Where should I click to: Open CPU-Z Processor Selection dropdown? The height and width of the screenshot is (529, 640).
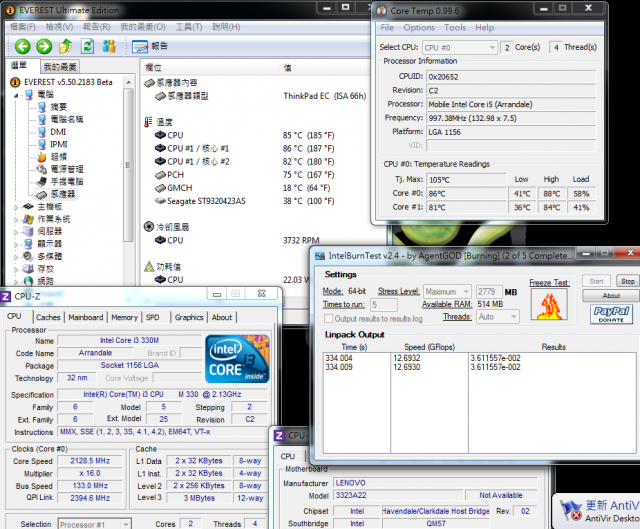point(94,524)
